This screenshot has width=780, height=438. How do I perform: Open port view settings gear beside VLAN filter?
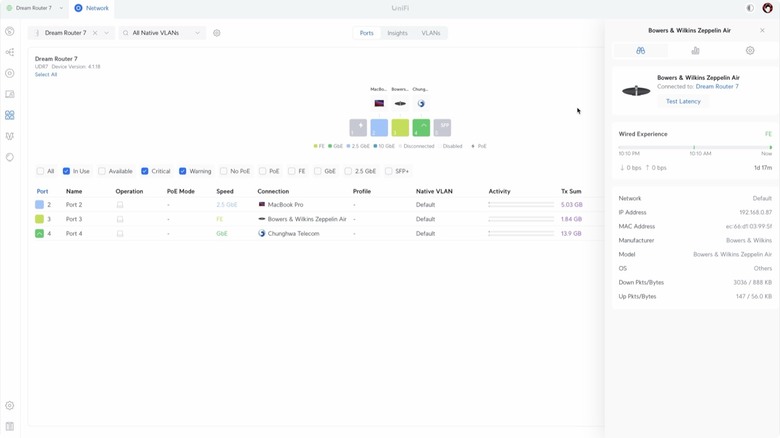pyautogui.click(x=216, y=33)
